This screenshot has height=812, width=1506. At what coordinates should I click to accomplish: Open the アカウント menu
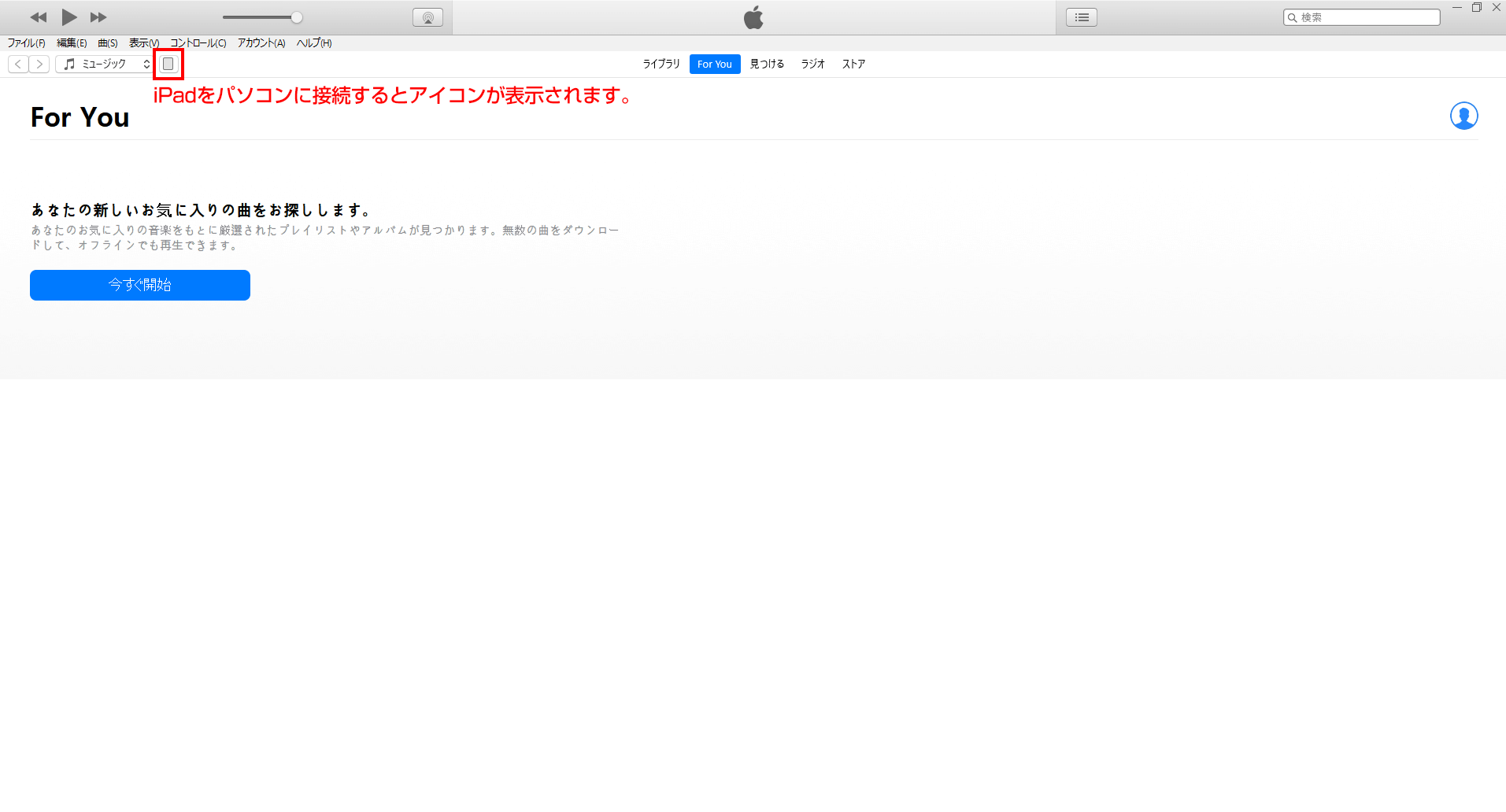tap(261, 43)
